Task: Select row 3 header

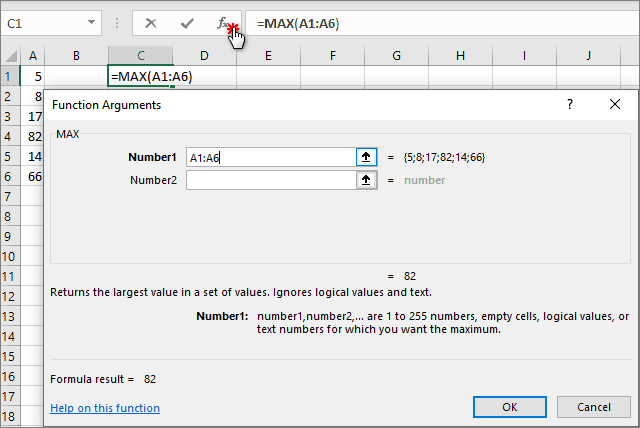Action: coord(10,116)
